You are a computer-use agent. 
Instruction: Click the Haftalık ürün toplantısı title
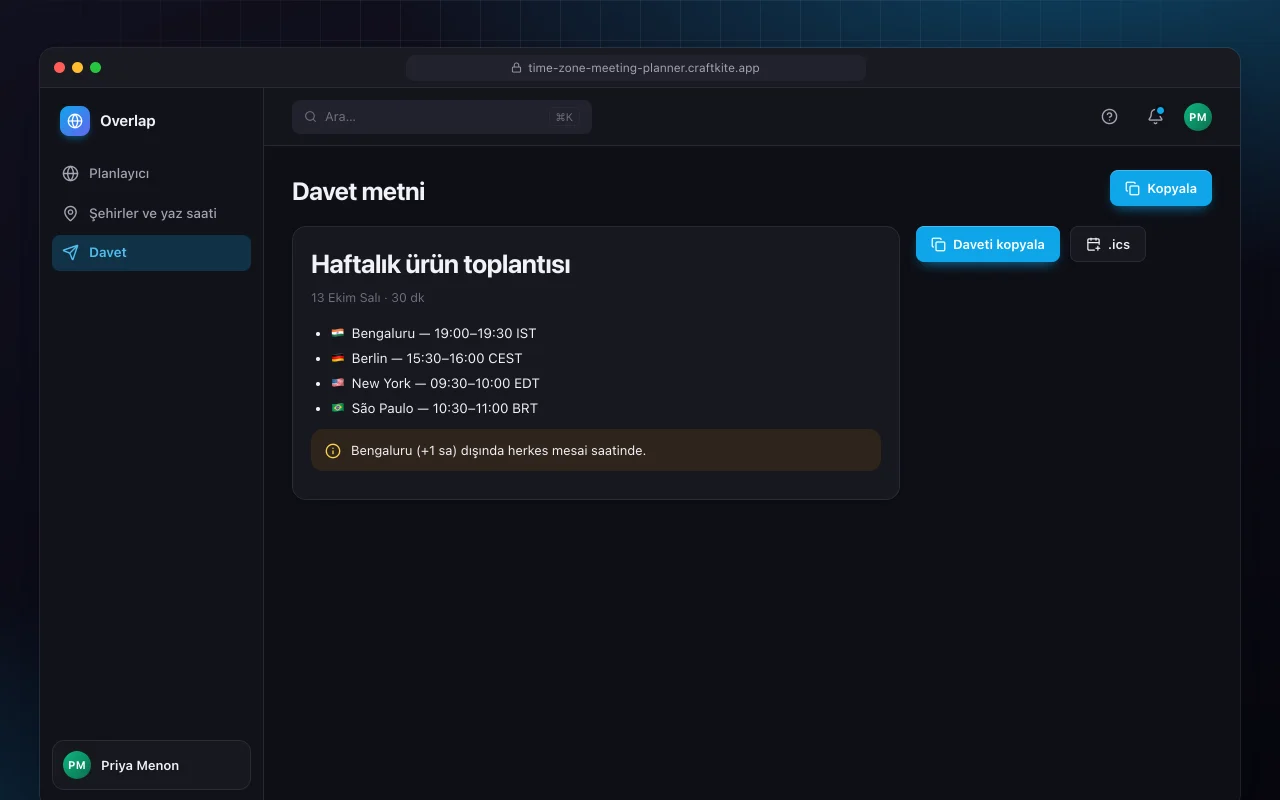tap(441, 264)
